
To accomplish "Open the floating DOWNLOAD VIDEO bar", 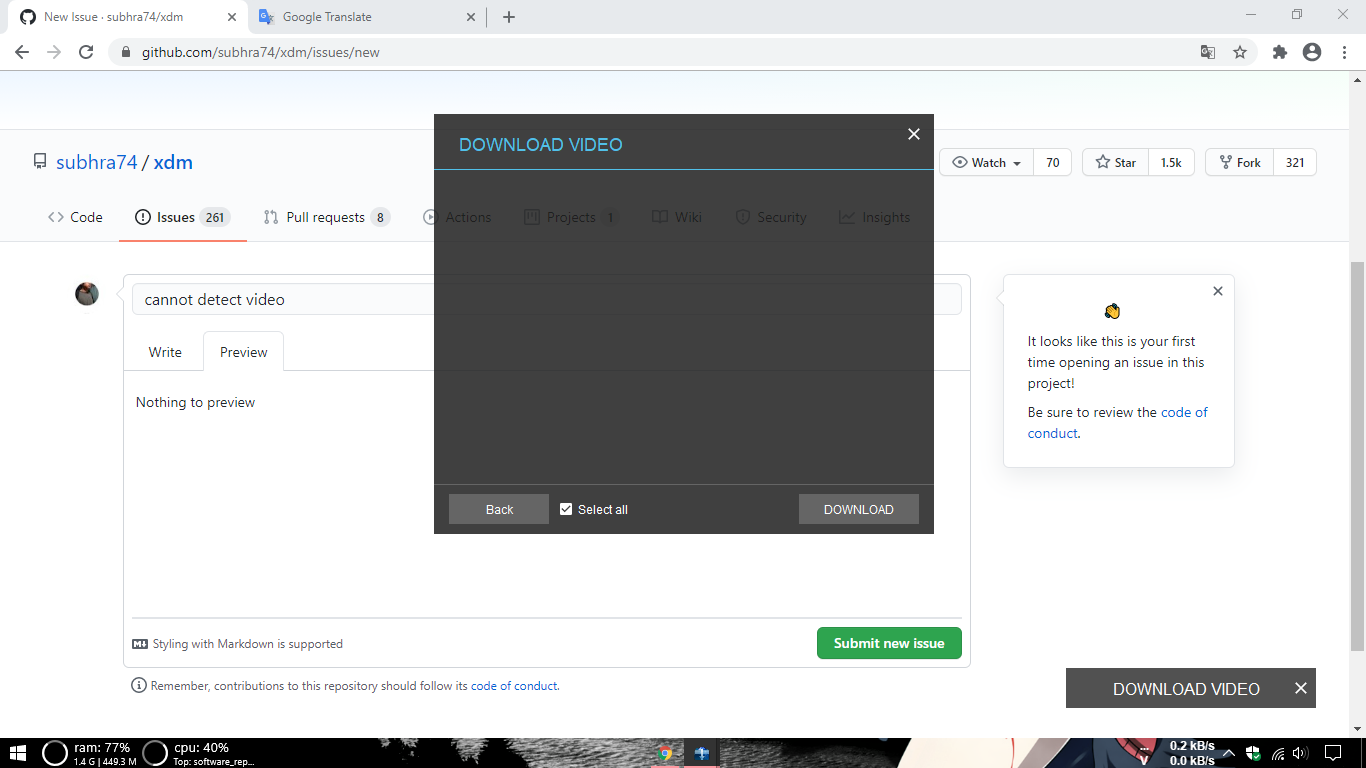I will tap(1186, 689).
